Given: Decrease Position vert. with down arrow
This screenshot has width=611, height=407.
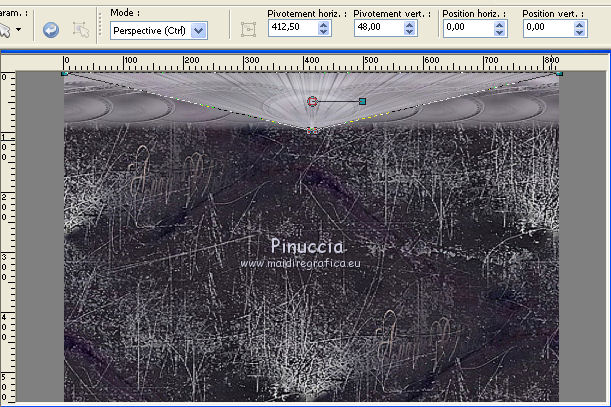Looking at the screenshot, I should click(x=580, y=32).
